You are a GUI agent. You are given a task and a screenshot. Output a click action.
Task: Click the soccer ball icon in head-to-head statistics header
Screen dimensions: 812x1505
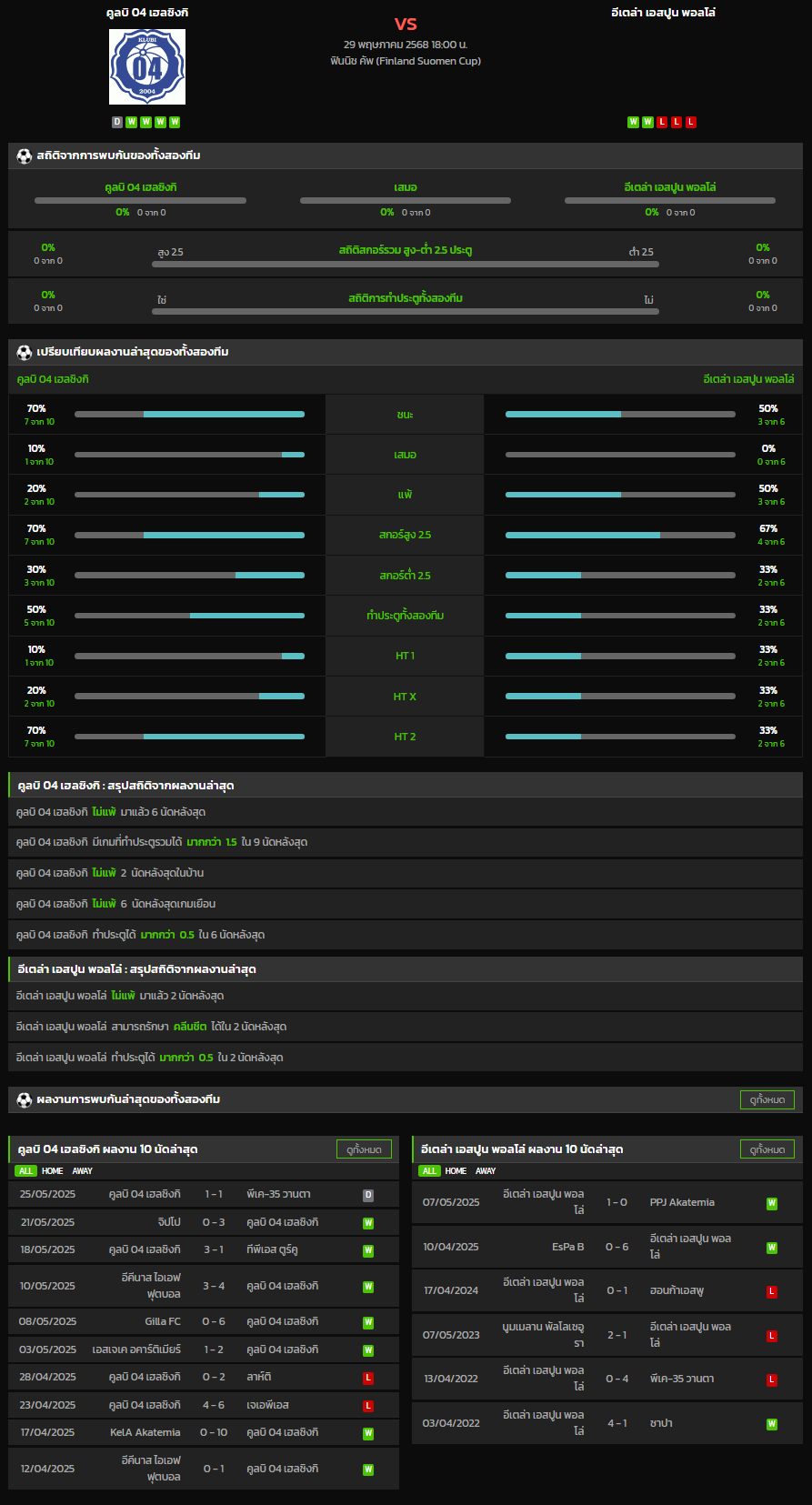[25, 156]
